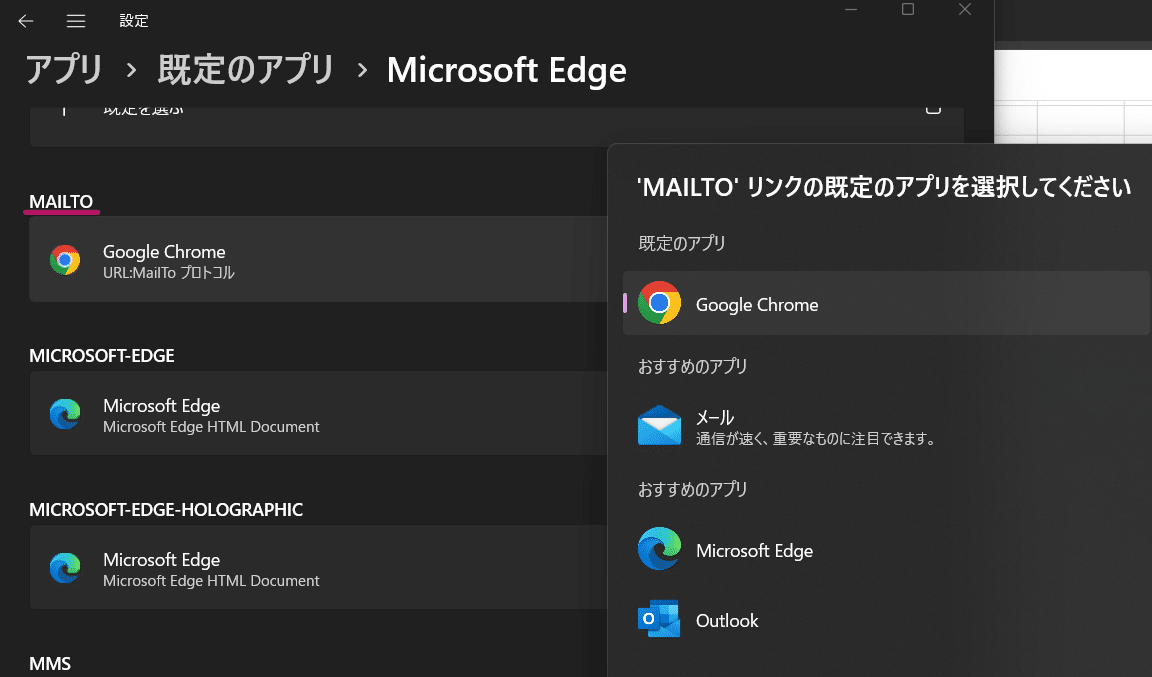Choose the Outlook label in the app list

click(x=727, y=620)
